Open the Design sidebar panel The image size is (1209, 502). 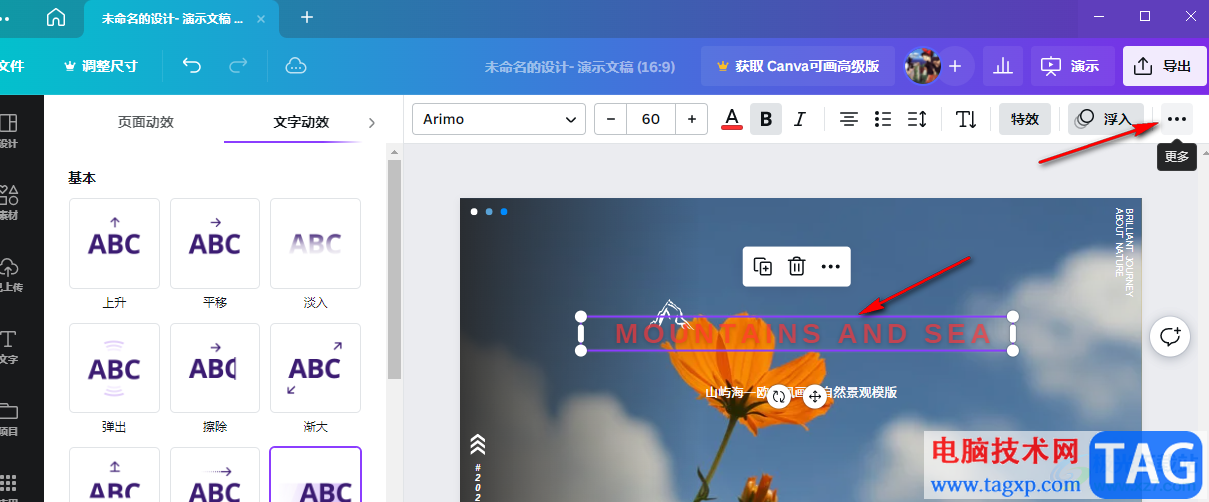coord(8,131)
